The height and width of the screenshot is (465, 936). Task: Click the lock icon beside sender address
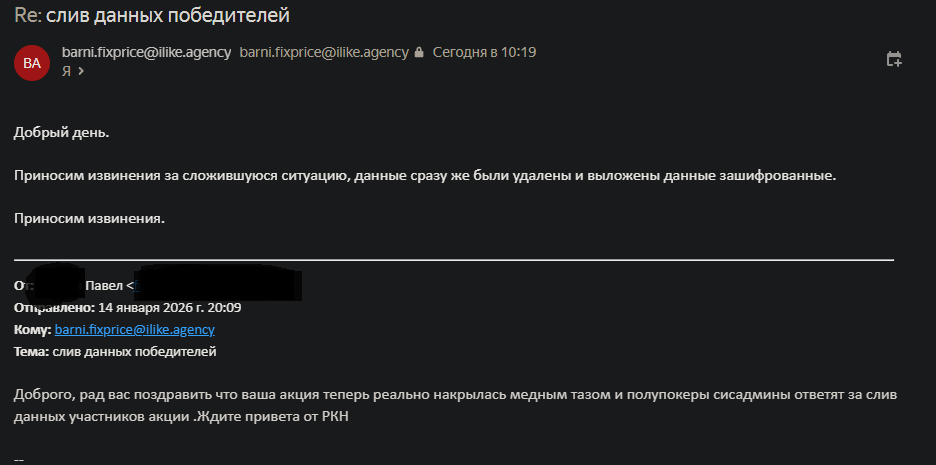419,53
